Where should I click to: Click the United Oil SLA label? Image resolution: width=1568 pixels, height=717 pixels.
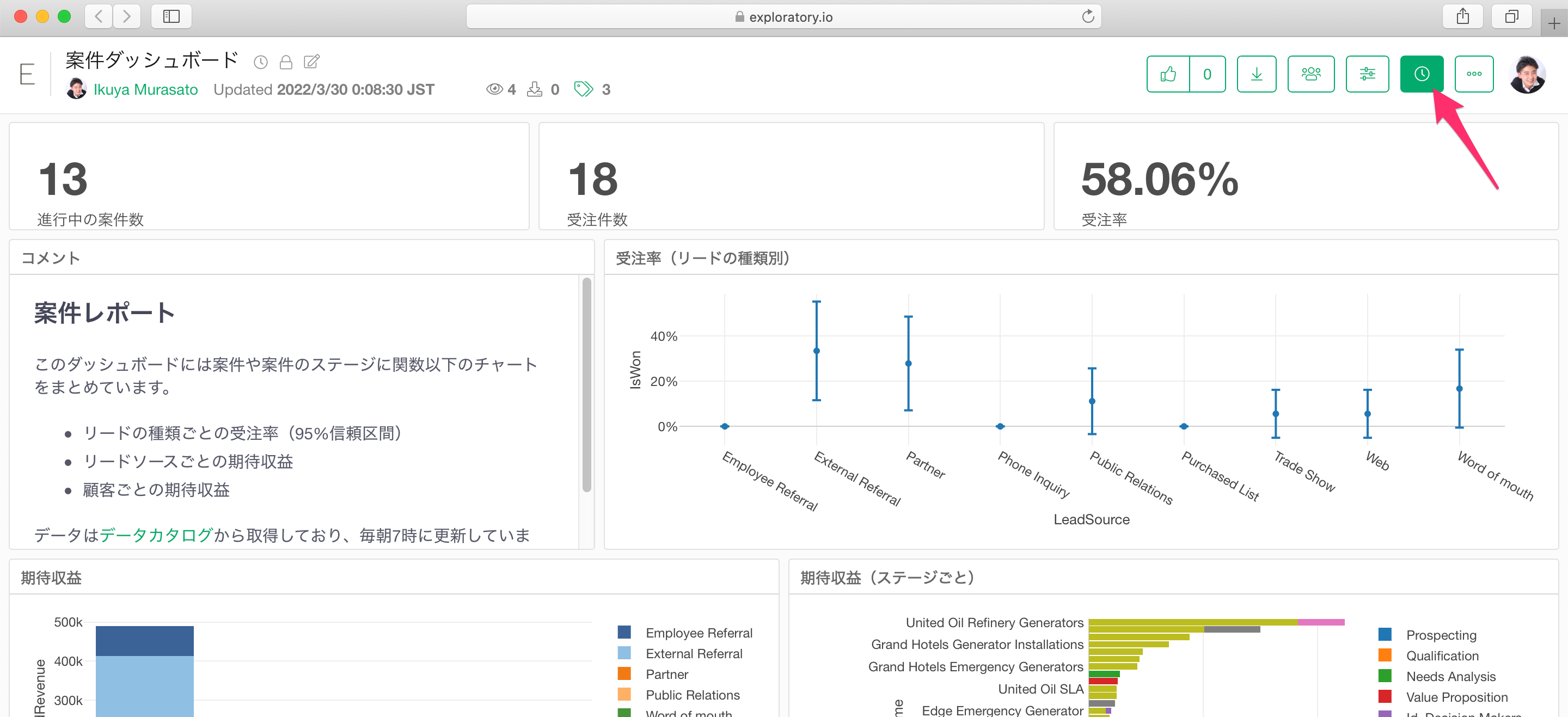[x=1041, y=688]
